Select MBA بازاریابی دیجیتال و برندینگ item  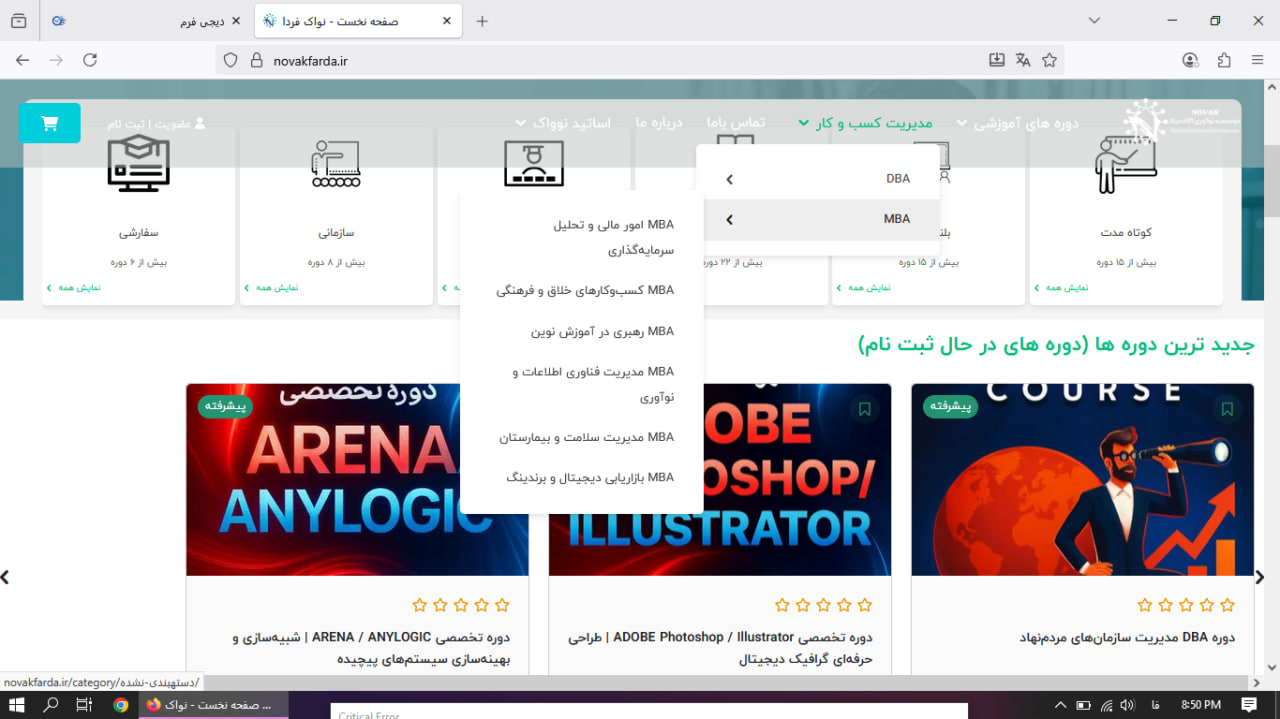[x=590, y=478]
